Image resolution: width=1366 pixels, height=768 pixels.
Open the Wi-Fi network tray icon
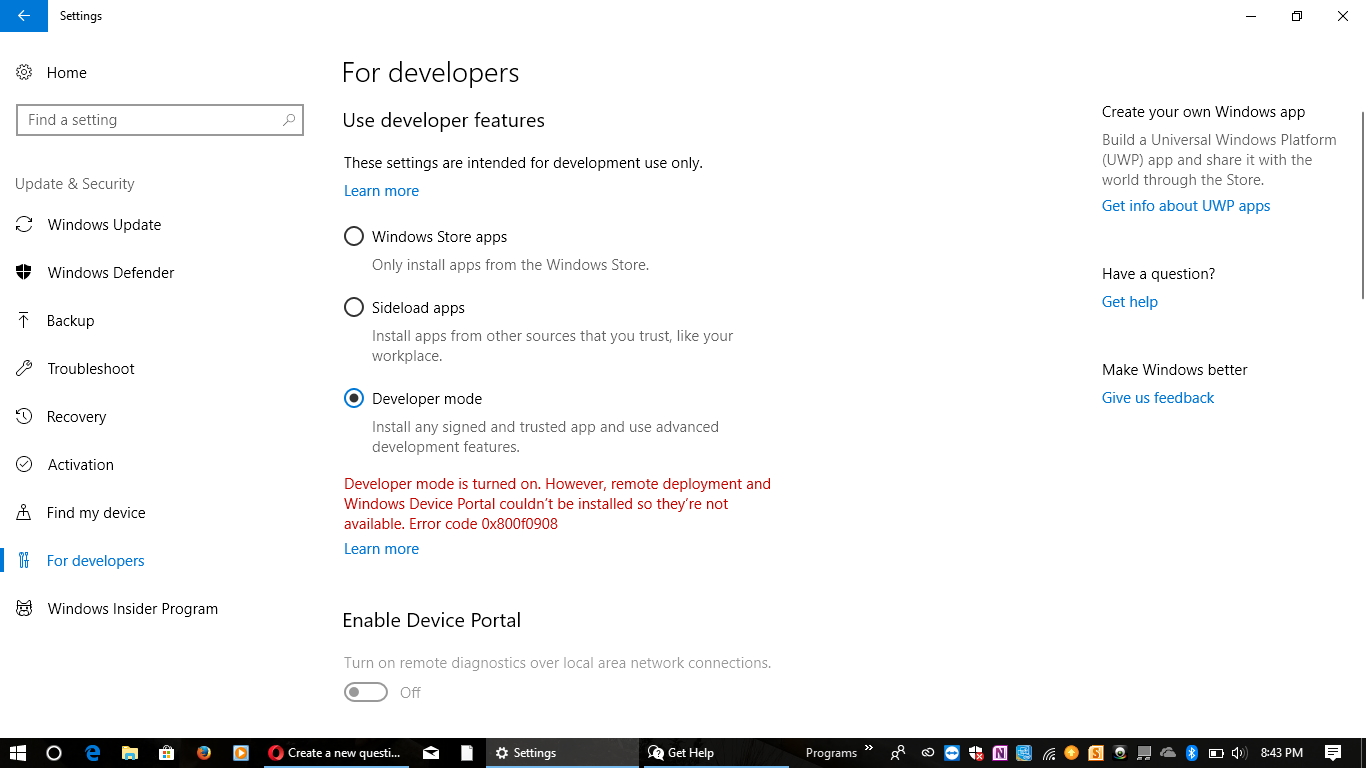coord(1048,753)
